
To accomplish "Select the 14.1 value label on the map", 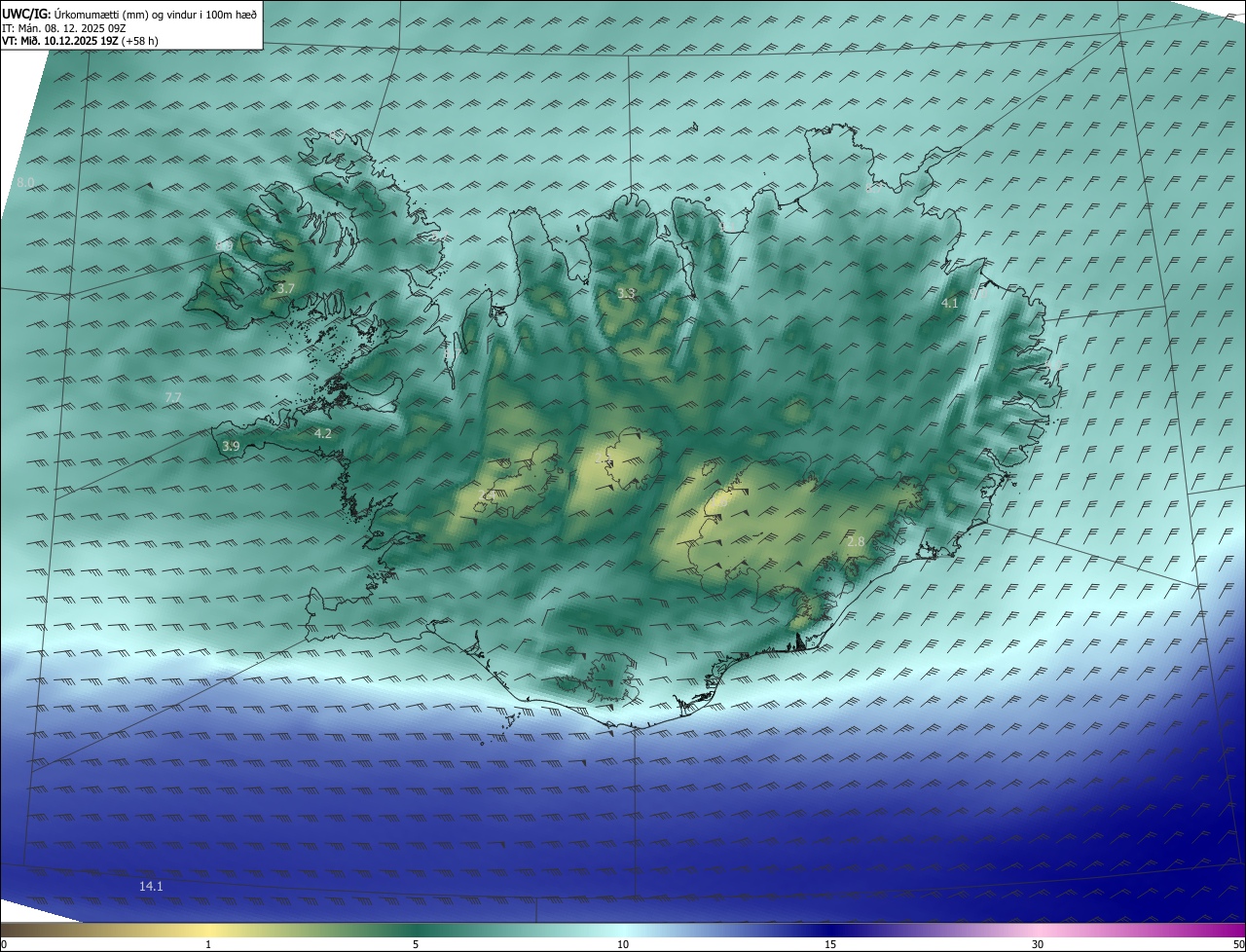I will 151,886.
